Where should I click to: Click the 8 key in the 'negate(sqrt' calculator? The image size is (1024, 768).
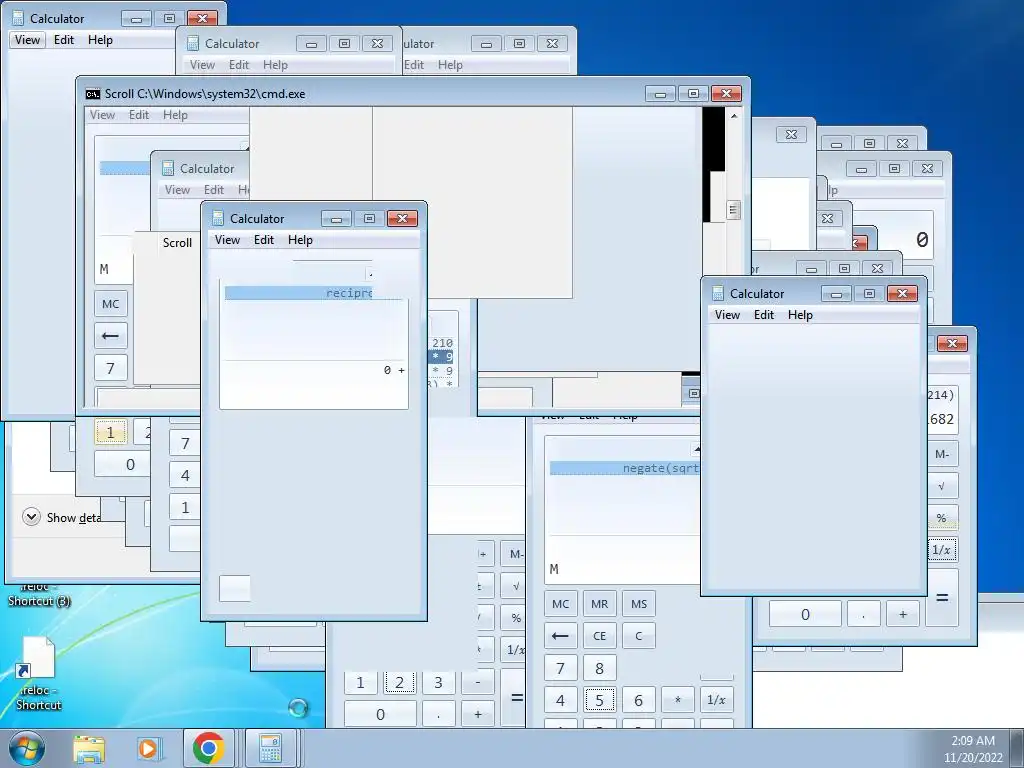[x=600, y=668]
